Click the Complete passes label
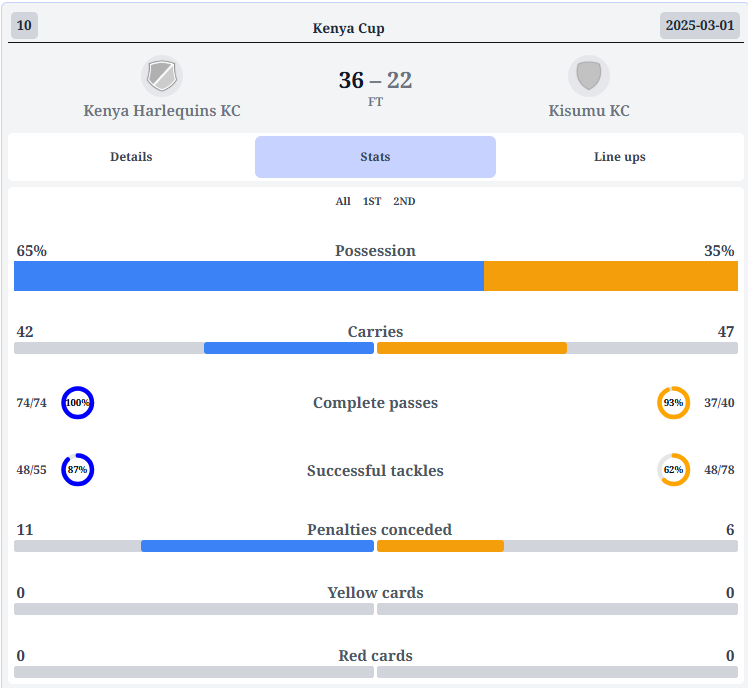Screen dimensions: 748x688 pyautogui.click(x=375, y=403)
